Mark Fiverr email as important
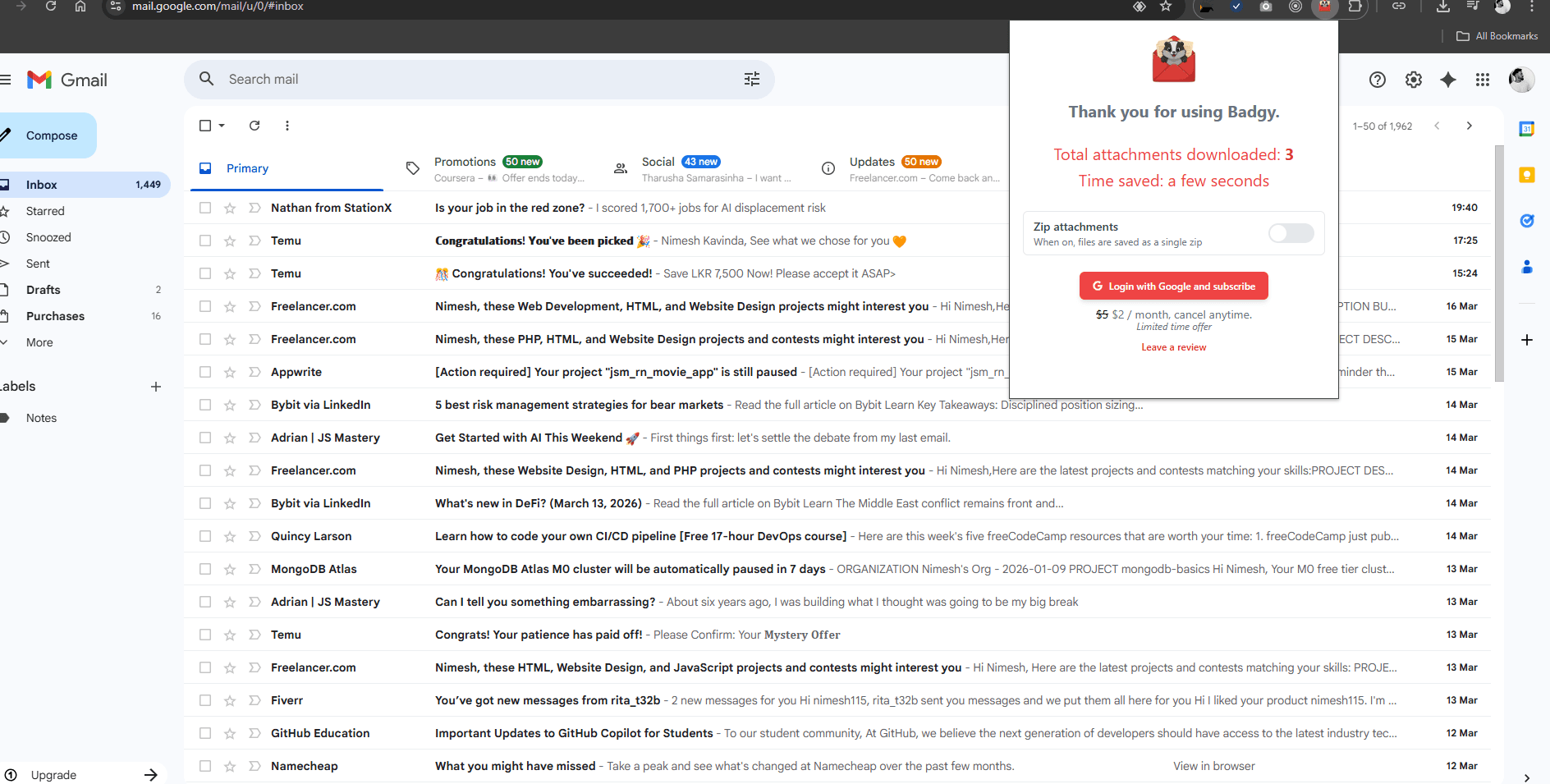Viewport: 1550px width, 784px height. pyautogui.click(x=255, y=700)
